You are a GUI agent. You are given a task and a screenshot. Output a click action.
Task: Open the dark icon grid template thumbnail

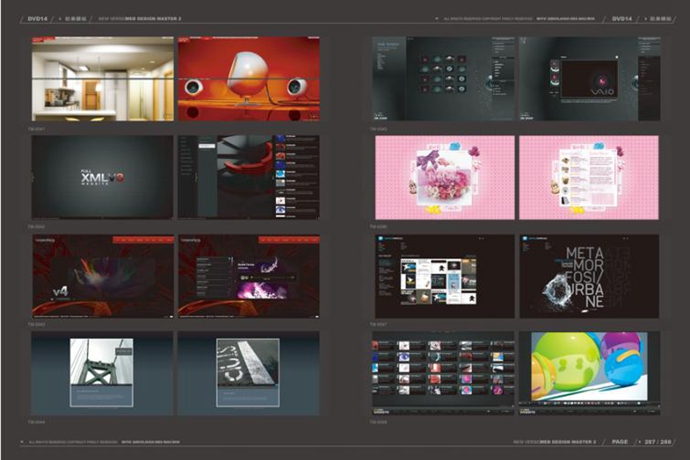pos(444,79)
